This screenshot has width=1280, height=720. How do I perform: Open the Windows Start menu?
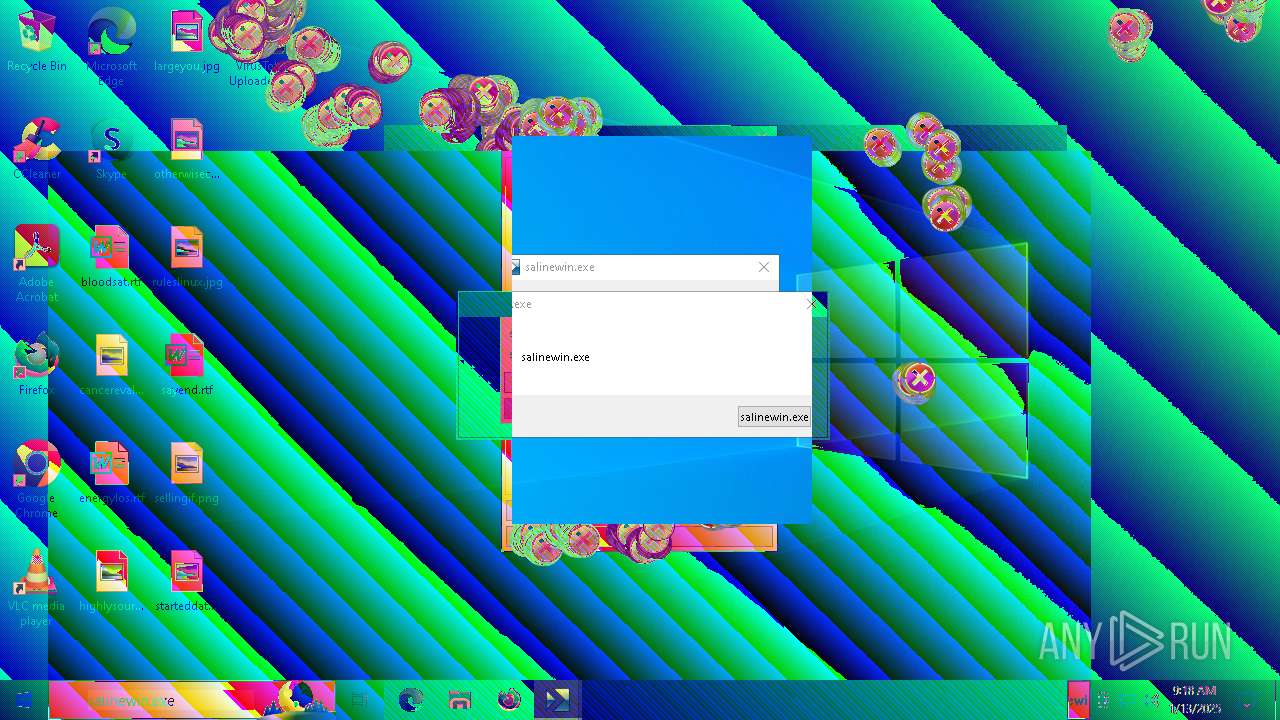click(24, 700)
